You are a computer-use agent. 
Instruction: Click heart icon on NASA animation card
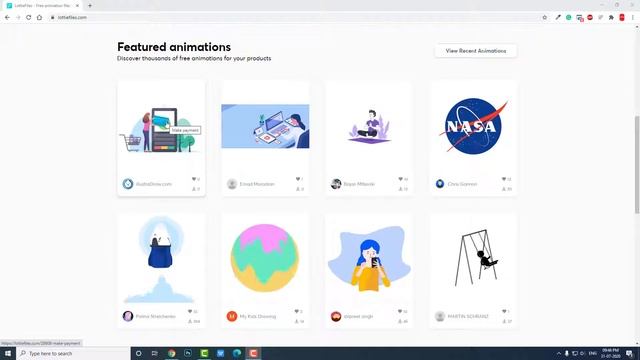pos(504,179)
